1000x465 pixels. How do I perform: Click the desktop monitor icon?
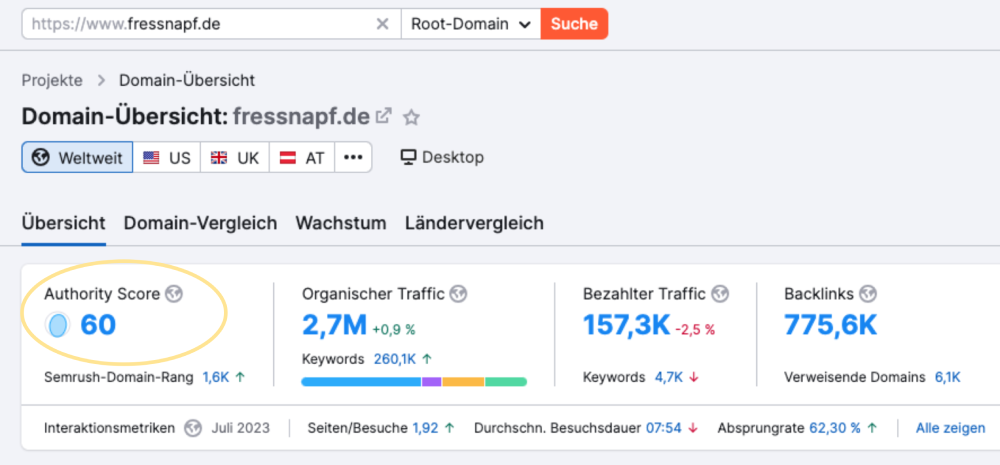(409, 157)
